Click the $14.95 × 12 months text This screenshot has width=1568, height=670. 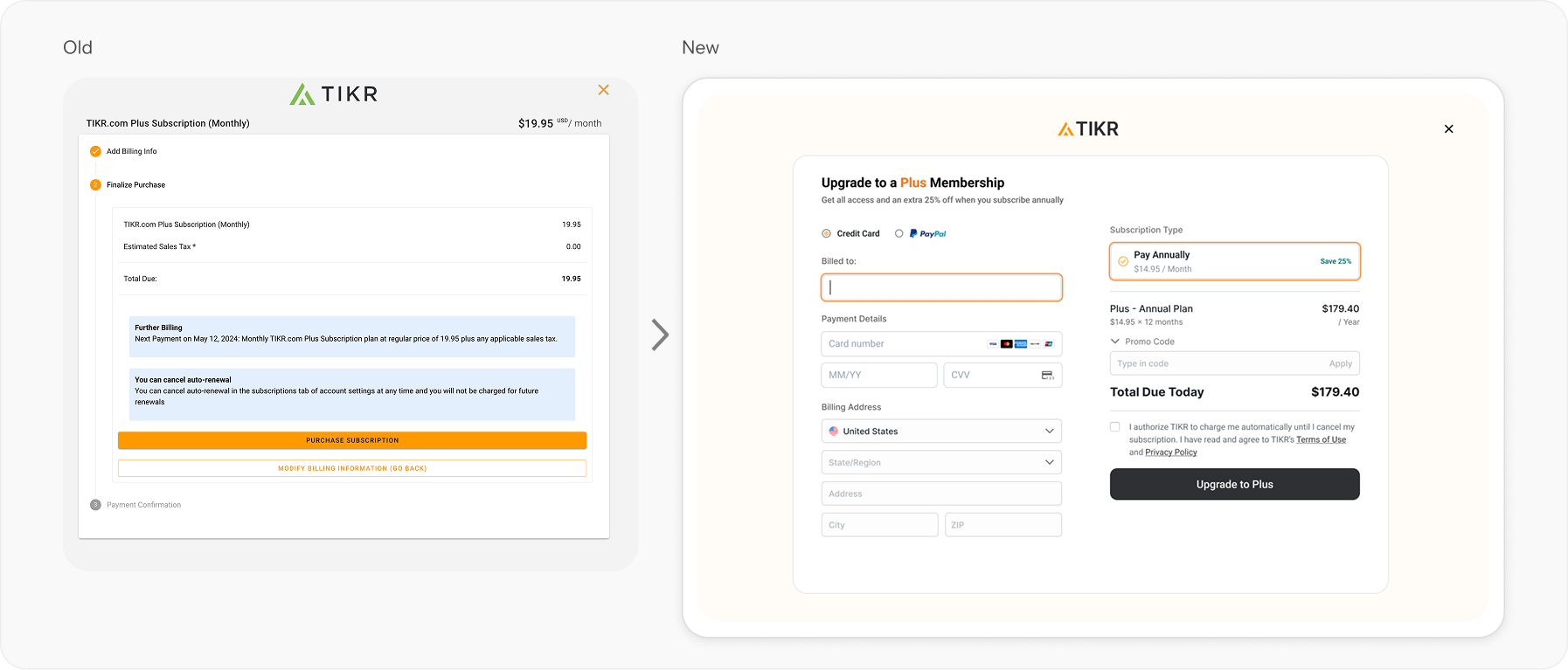pos(1146,322)
